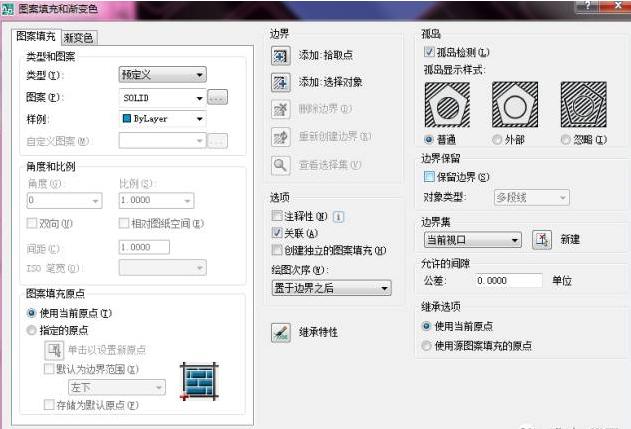Open the 比例 dropdown

point(157,200)
